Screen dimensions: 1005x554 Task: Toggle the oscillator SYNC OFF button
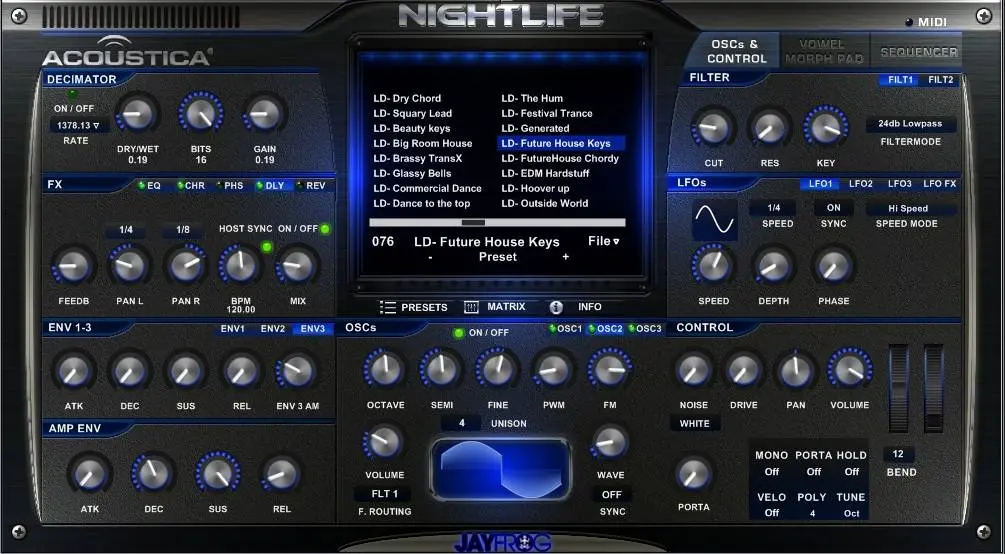pyautogui.click(x=611, y=494)
